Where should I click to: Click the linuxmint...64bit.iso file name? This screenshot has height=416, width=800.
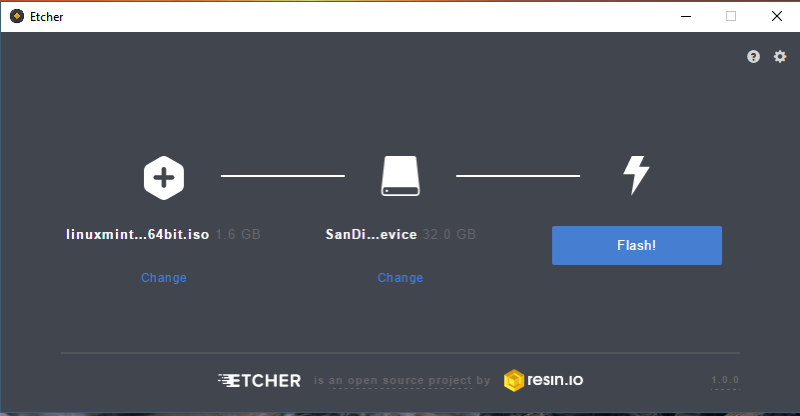138,234
